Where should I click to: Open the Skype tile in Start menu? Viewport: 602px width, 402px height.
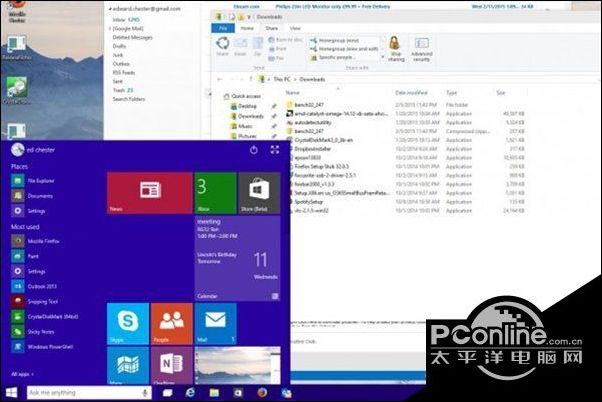point(127,323)
